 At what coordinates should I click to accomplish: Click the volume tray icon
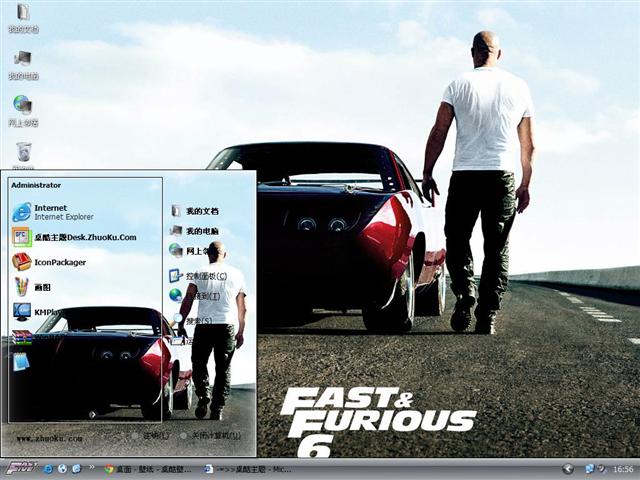[x=601, y=468]
